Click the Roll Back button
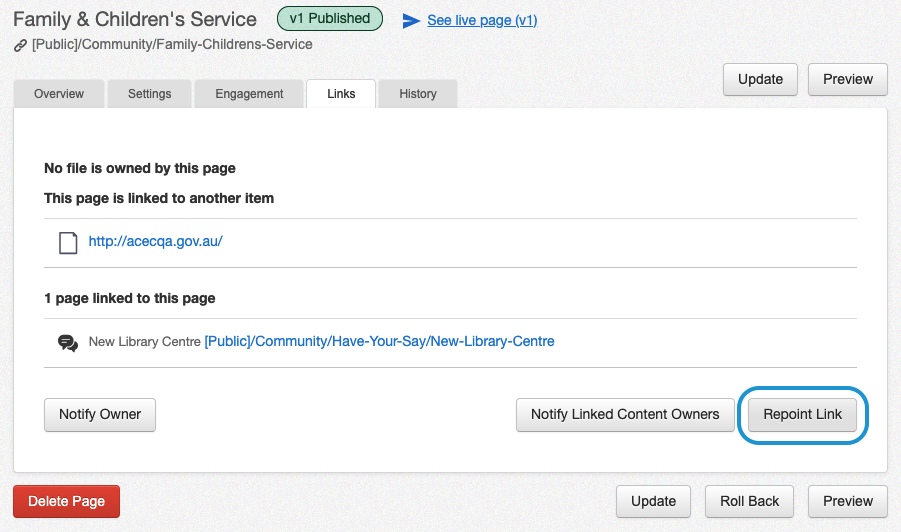Image resolution: width=901 pixels, height=532 pixels. click(749, 501)
